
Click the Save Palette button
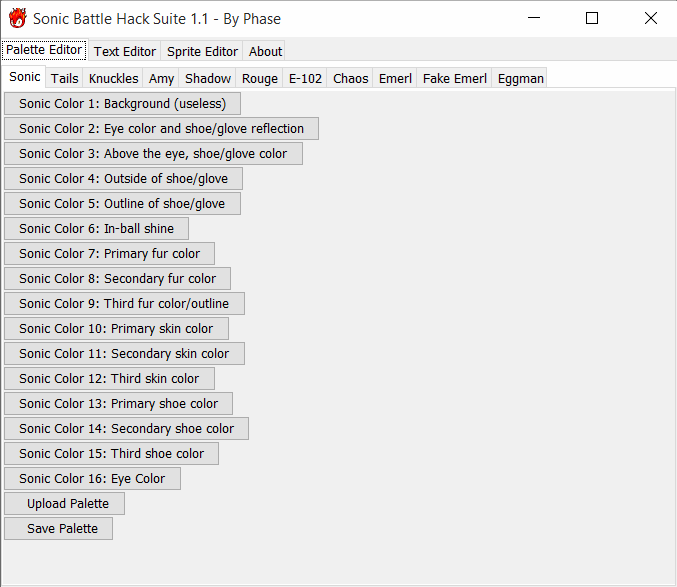click(x=58, y=528)
